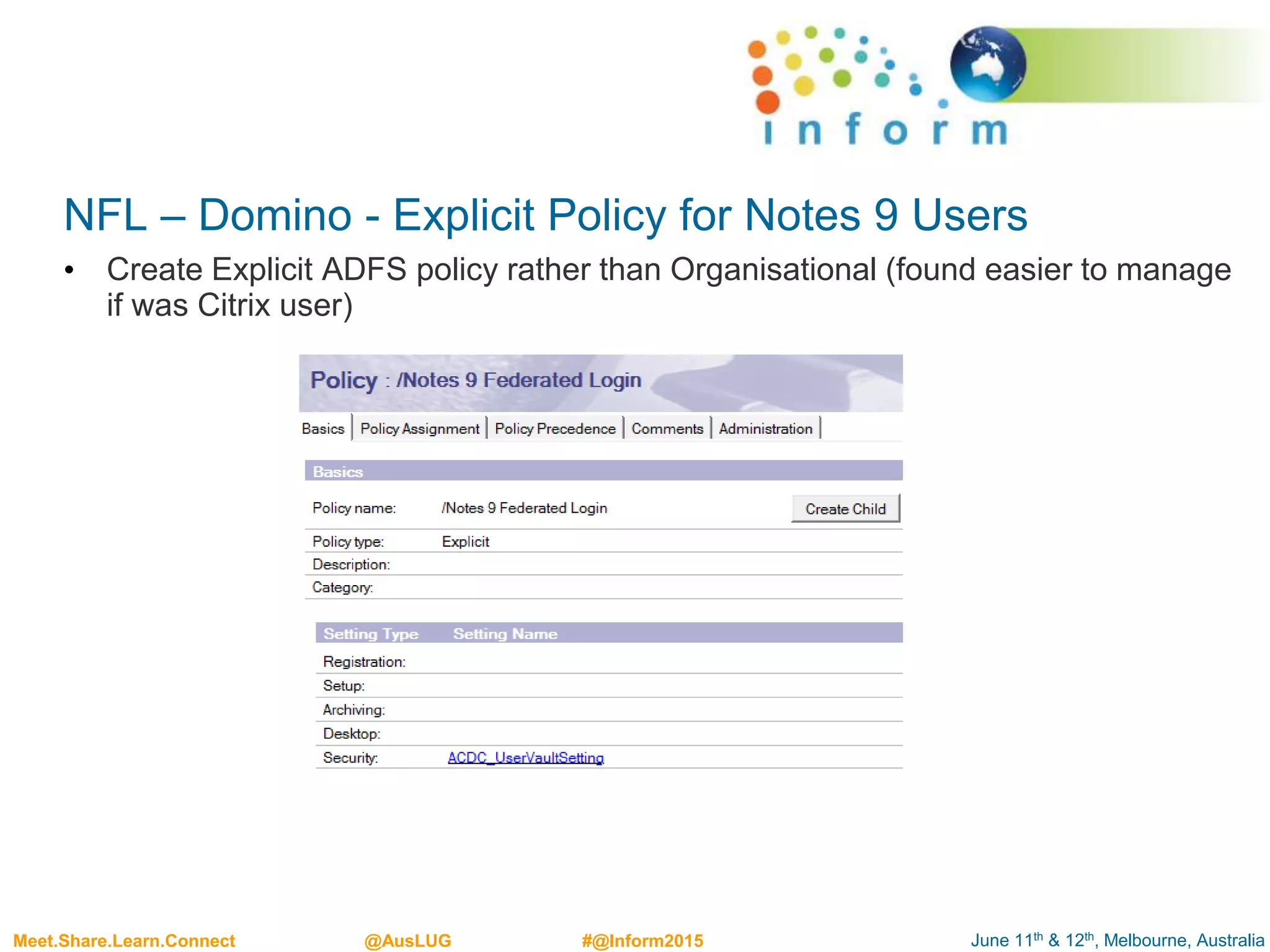Click the 'Policy type:' field label
Screen dimensions: 1270x952
(x=348, y=542)
